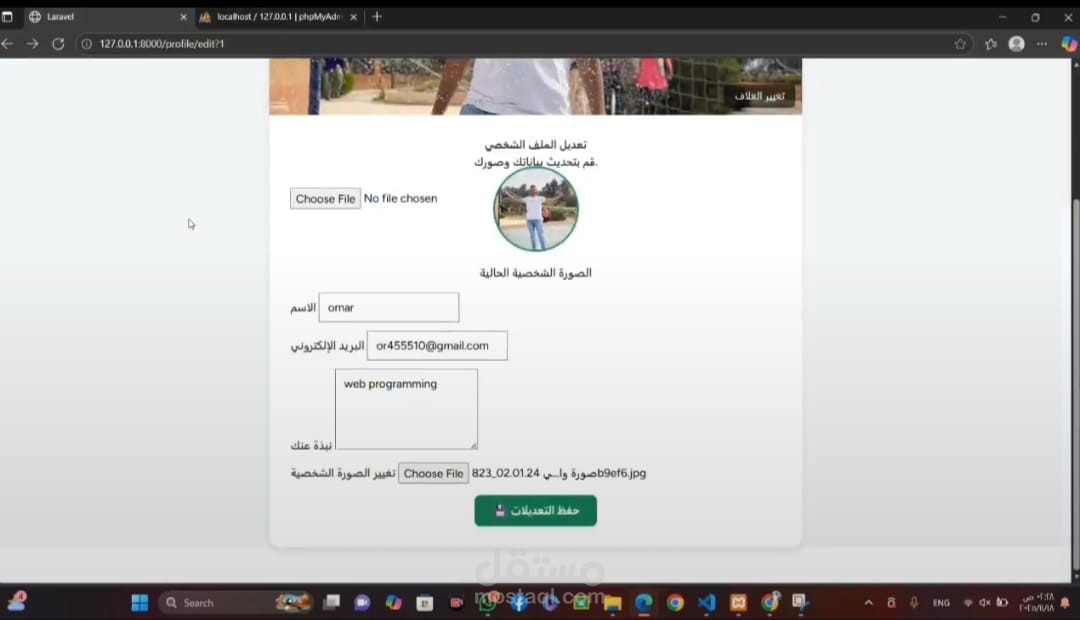The image size is (1080, 620).
Task: Open the browser profile avatar
Action: click(1017, 43)
